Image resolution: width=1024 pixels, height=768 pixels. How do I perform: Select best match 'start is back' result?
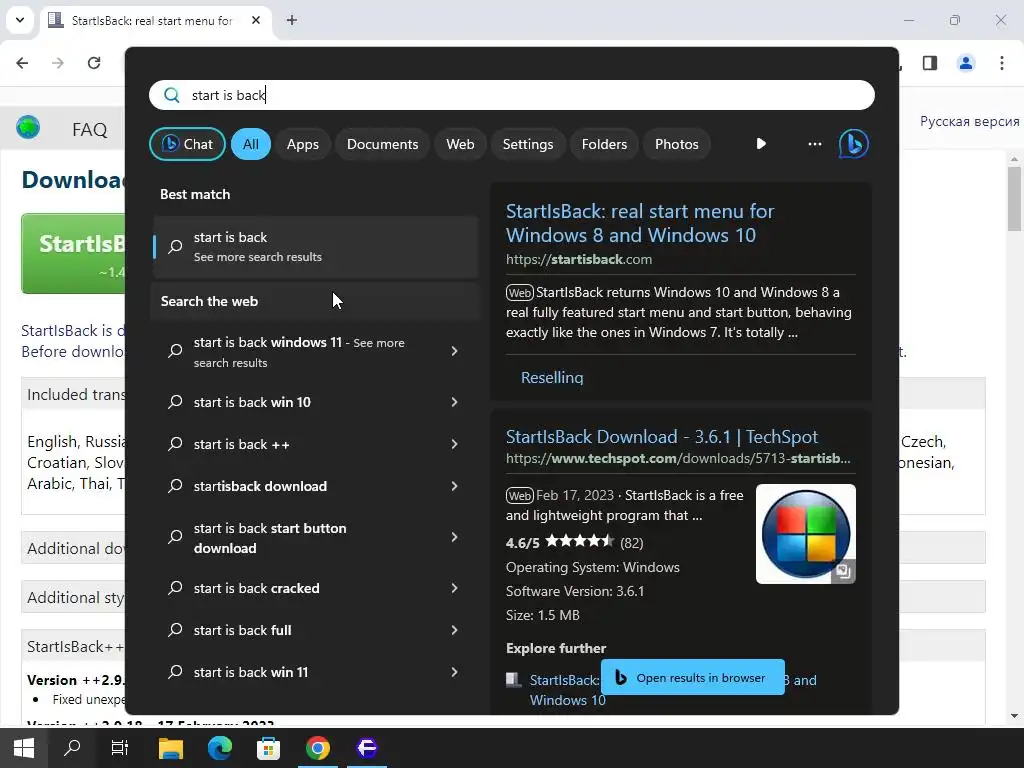(x=315, y=247)
